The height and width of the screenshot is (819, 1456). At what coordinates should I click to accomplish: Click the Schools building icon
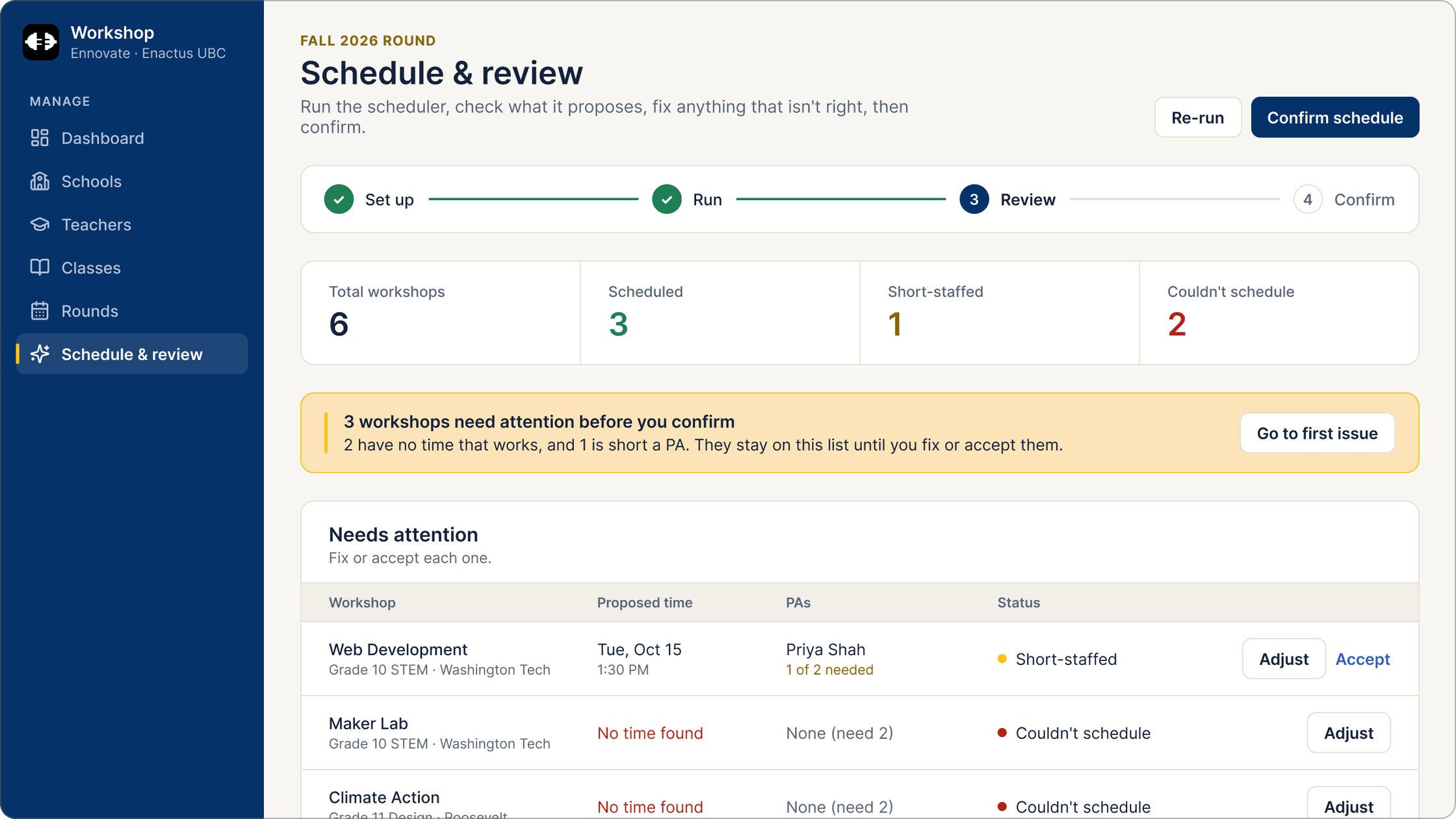[40, 181]
